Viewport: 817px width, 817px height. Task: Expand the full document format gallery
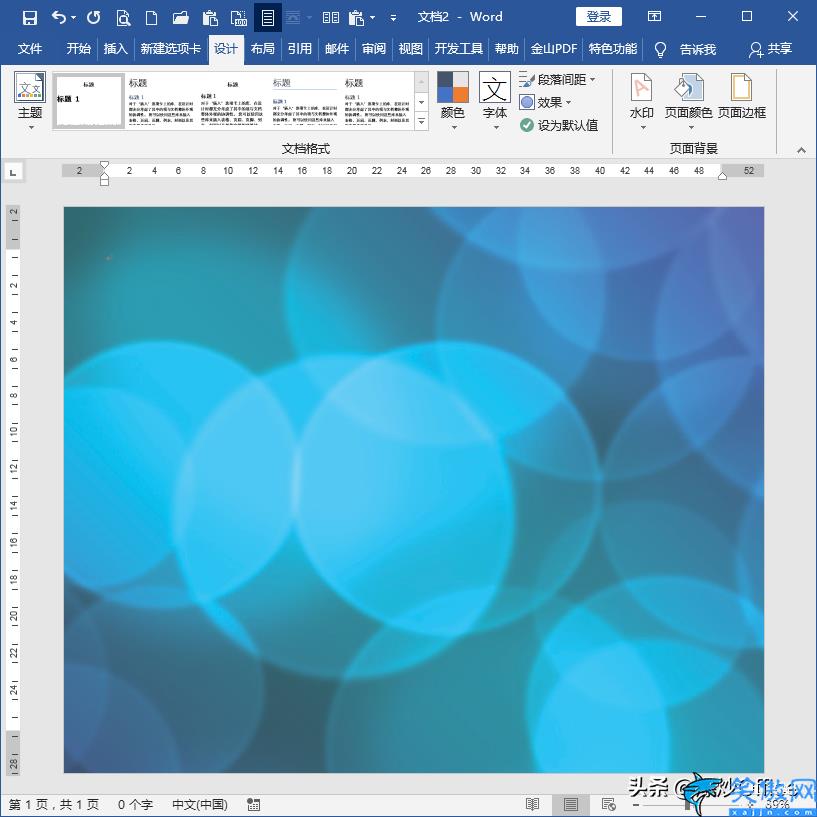click(422, 121)
